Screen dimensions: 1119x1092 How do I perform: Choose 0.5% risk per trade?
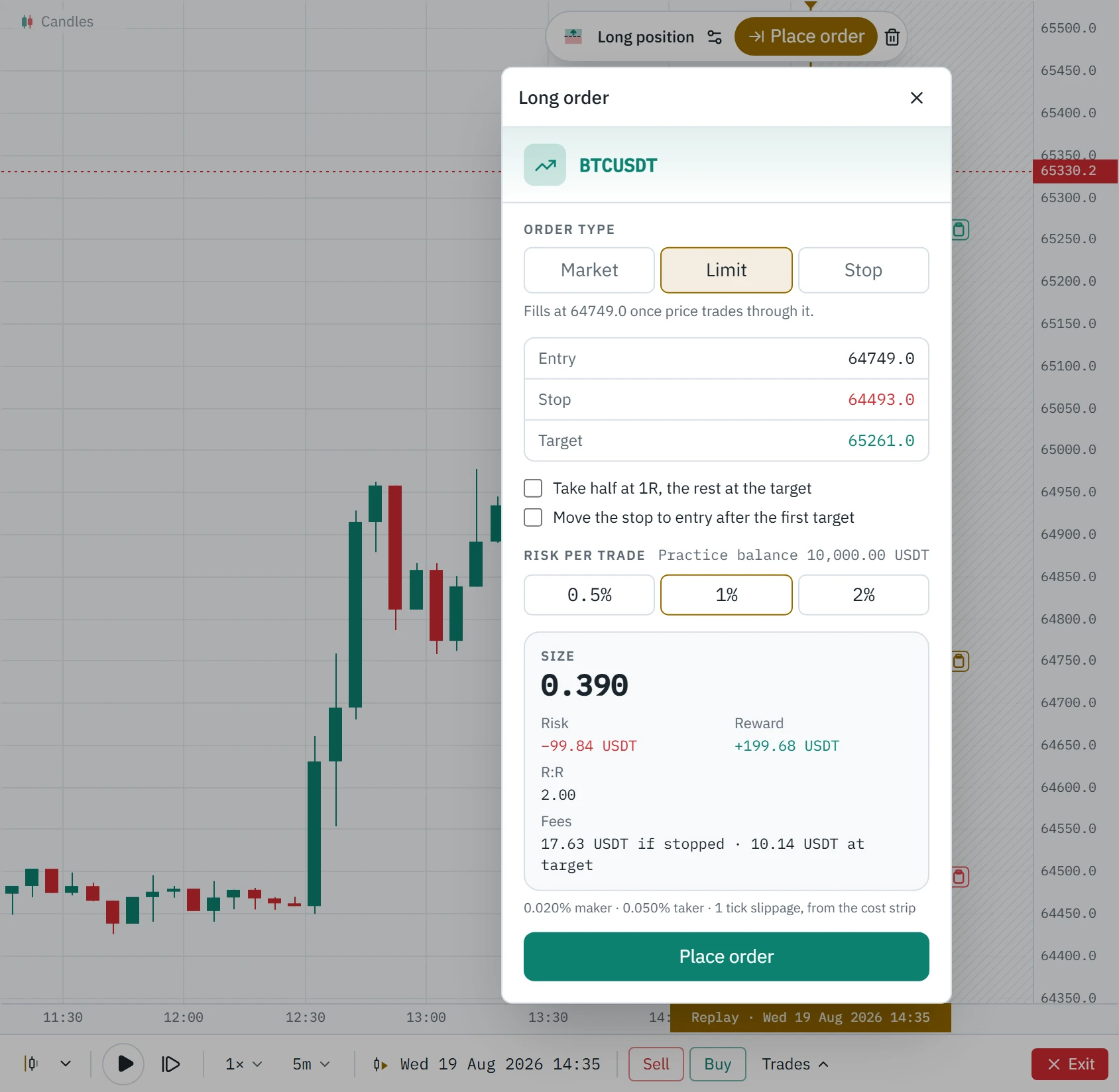click(x=589, y=595)
